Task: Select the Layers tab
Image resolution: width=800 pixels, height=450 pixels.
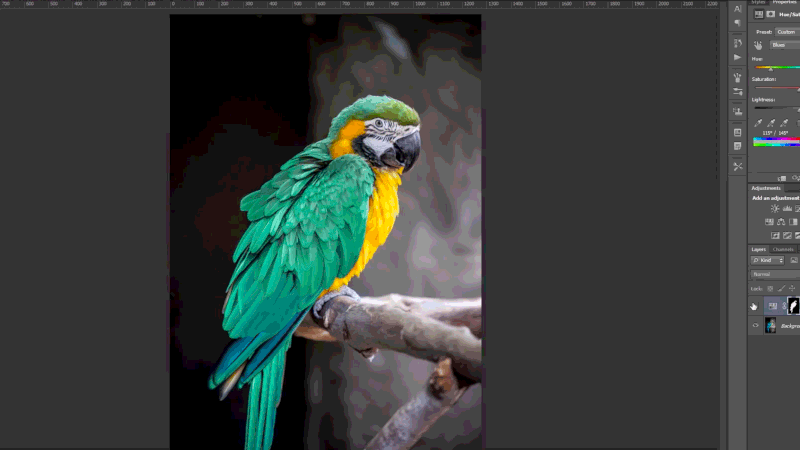Action: (x=759, y=249)
